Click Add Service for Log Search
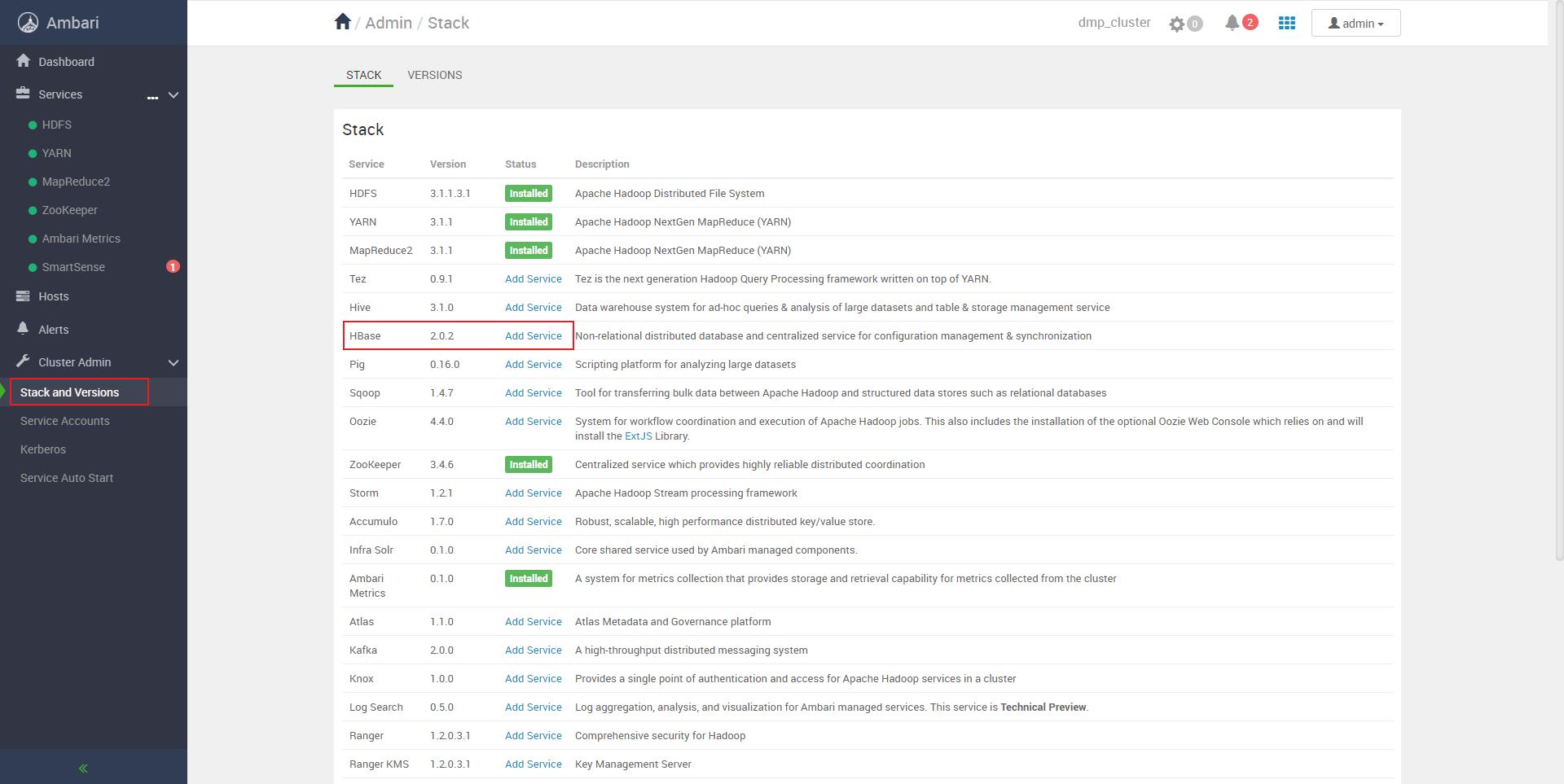1564x784 pixels. (534, 707)
